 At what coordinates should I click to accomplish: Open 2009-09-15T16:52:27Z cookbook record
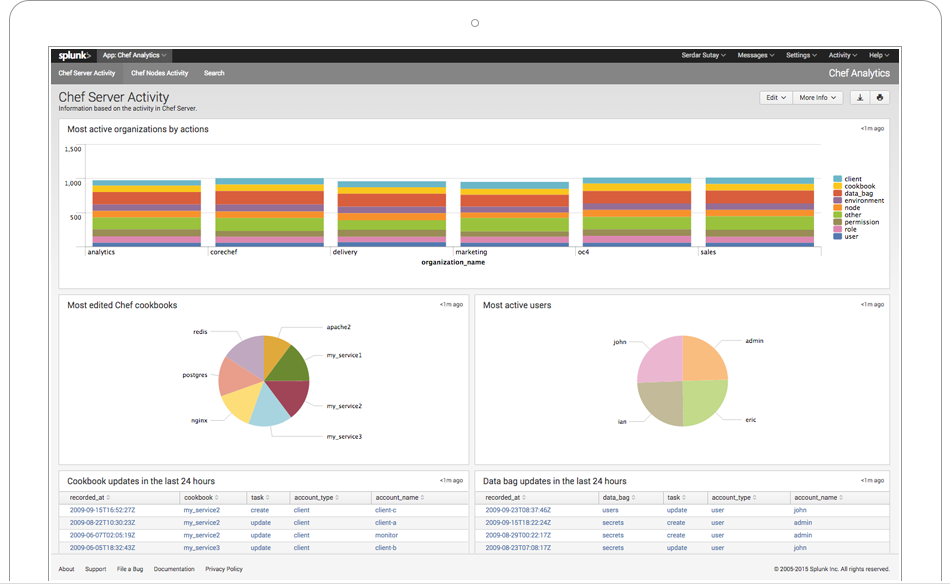[102, 510]
